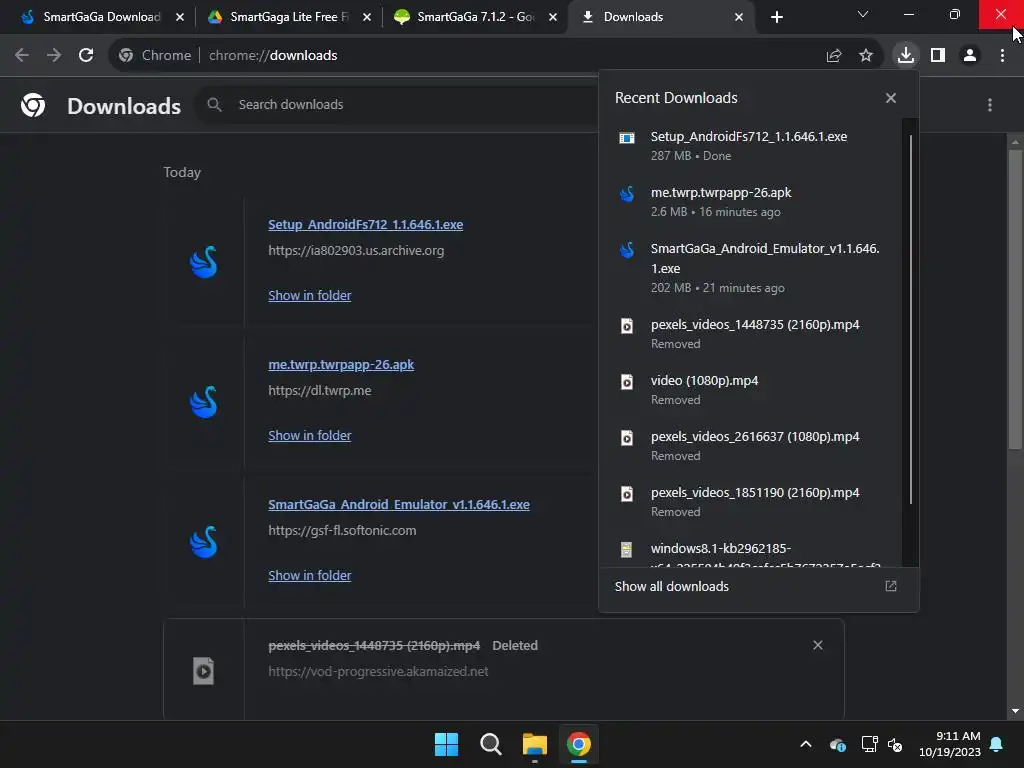Screen dimensions: 1024x768
Task: Reload the downloads page
Action: [86, 56]
